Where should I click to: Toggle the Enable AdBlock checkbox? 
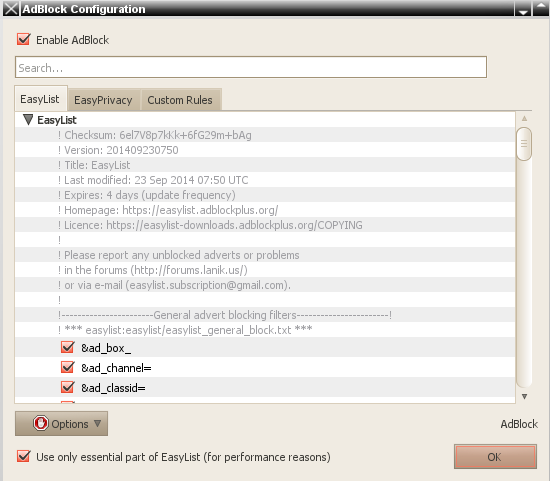click(24, 39)
